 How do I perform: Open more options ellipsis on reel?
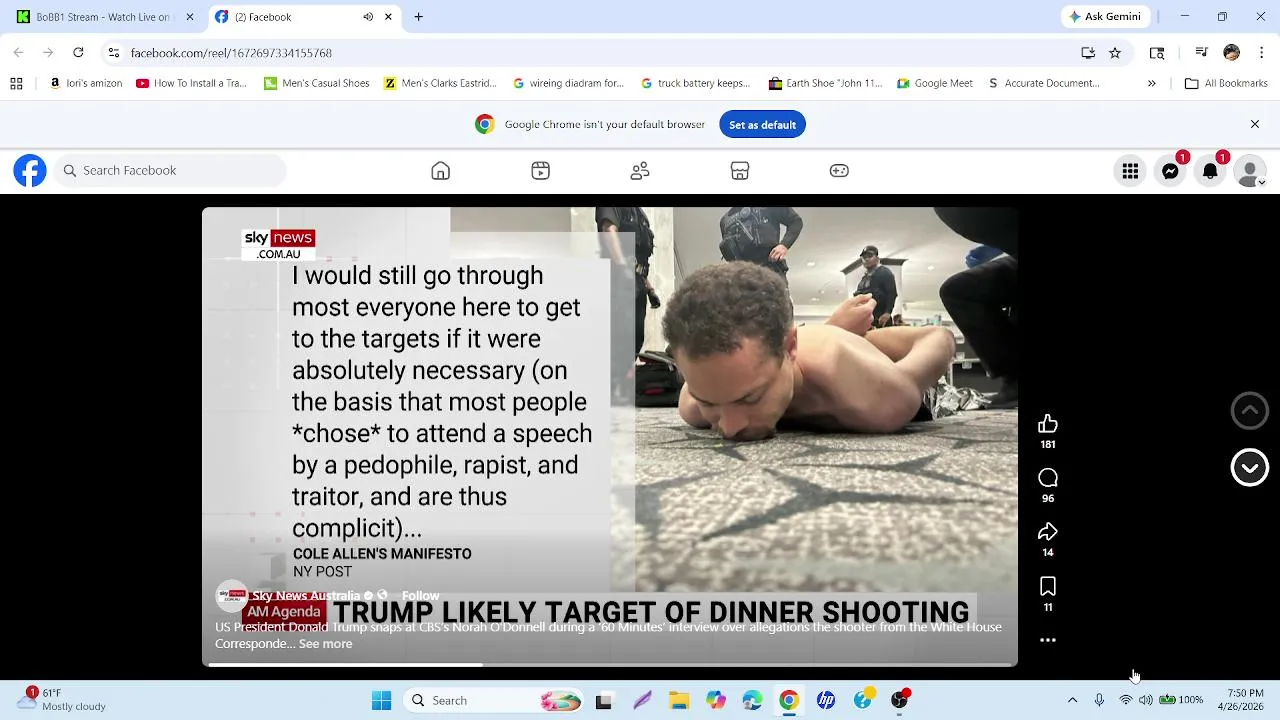(x=1047, y=640)
